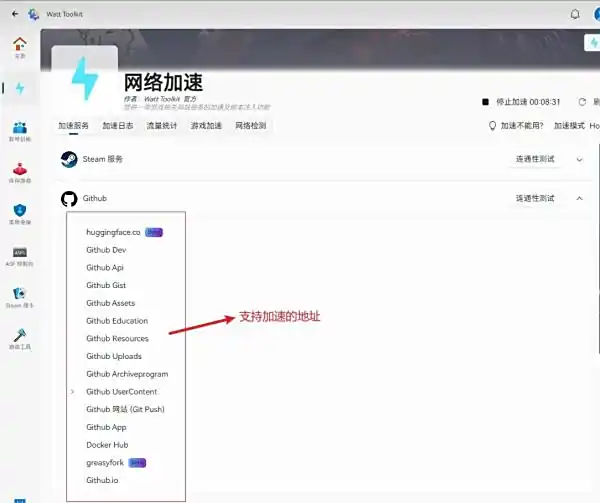
Task: Select Github App entry
Action: 106,427
